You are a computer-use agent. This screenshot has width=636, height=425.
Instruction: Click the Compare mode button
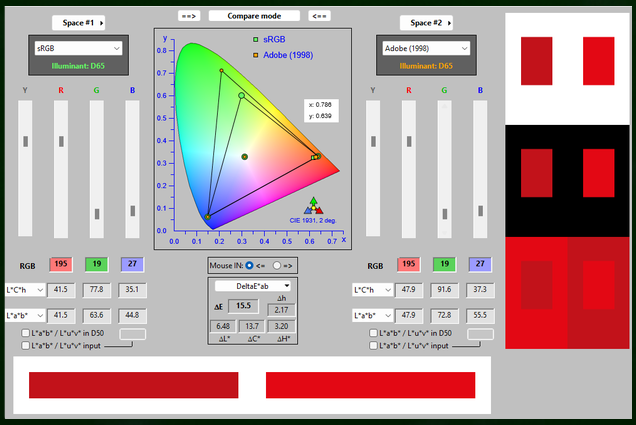254,16
